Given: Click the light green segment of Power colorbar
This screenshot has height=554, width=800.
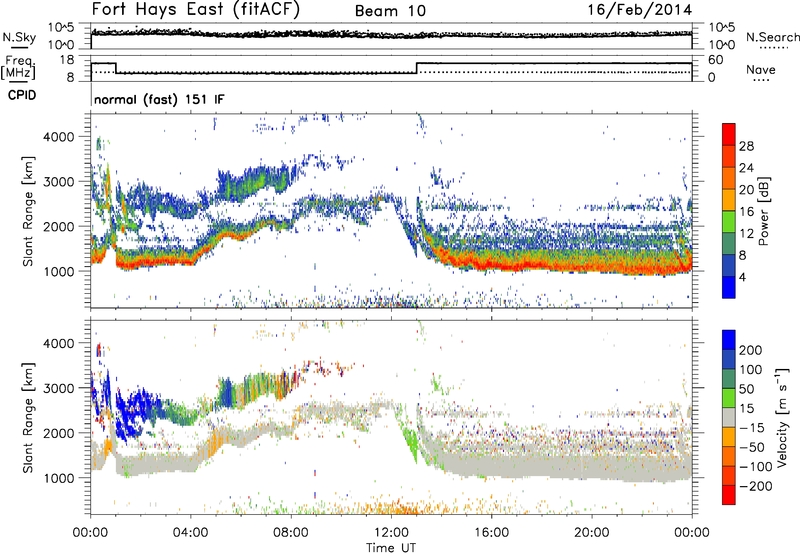Looking at the screenshot, I should tap(729, 222).
